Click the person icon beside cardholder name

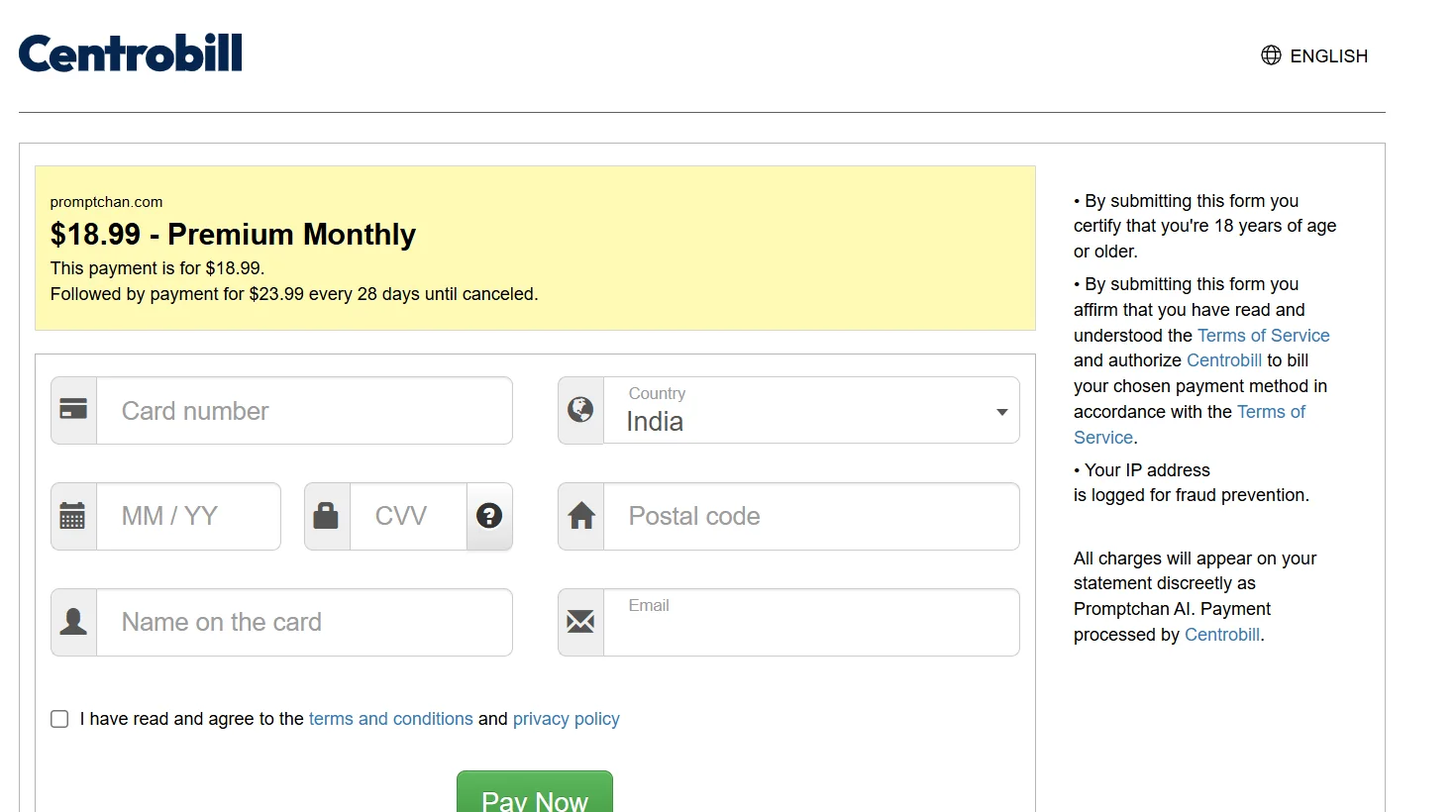[73, 622]
